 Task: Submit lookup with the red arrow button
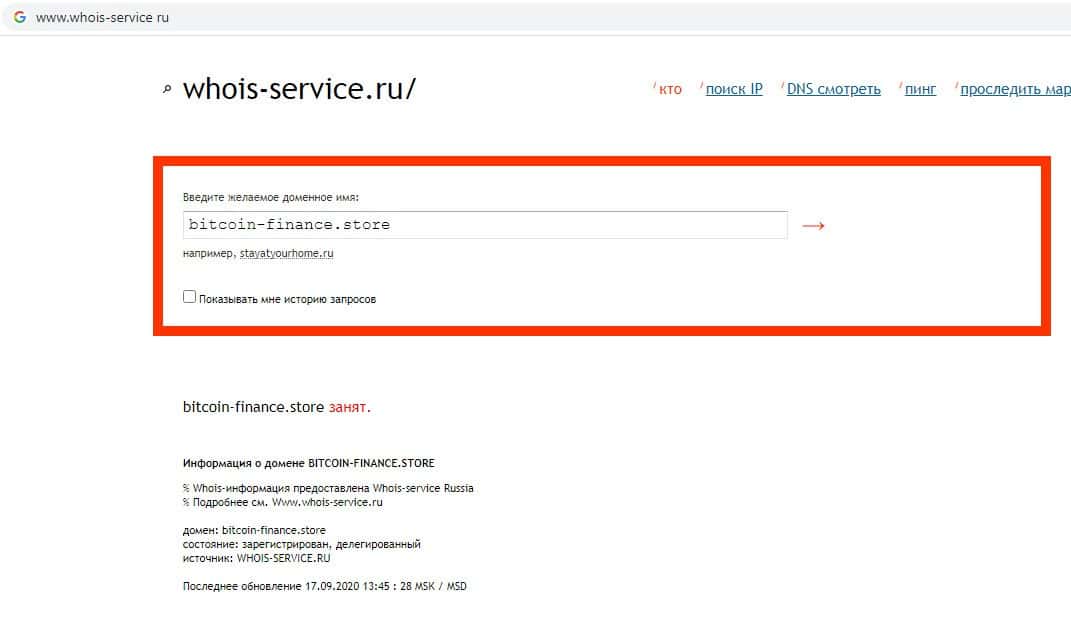pyautogui.click(x=813, y=225)
